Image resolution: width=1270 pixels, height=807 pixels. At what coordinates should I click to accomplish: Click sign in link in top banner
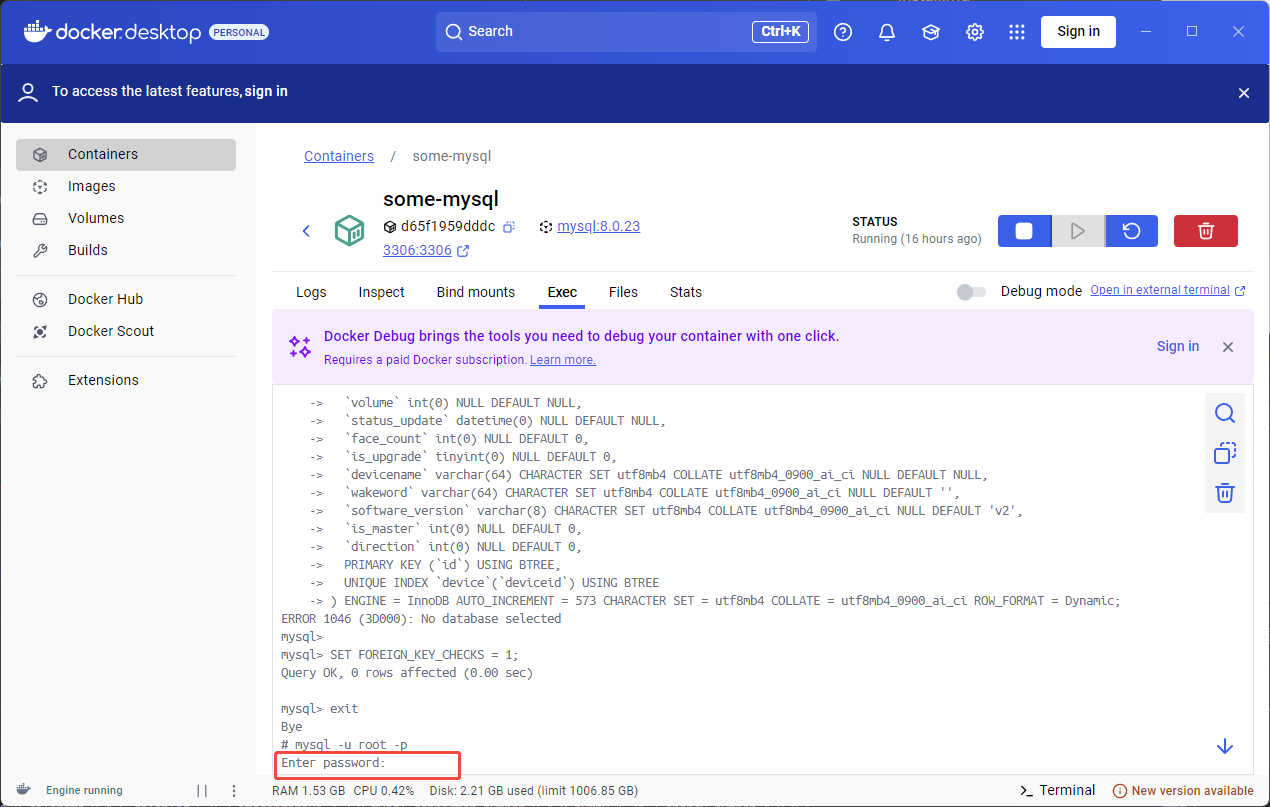click(x=266, y=92)
